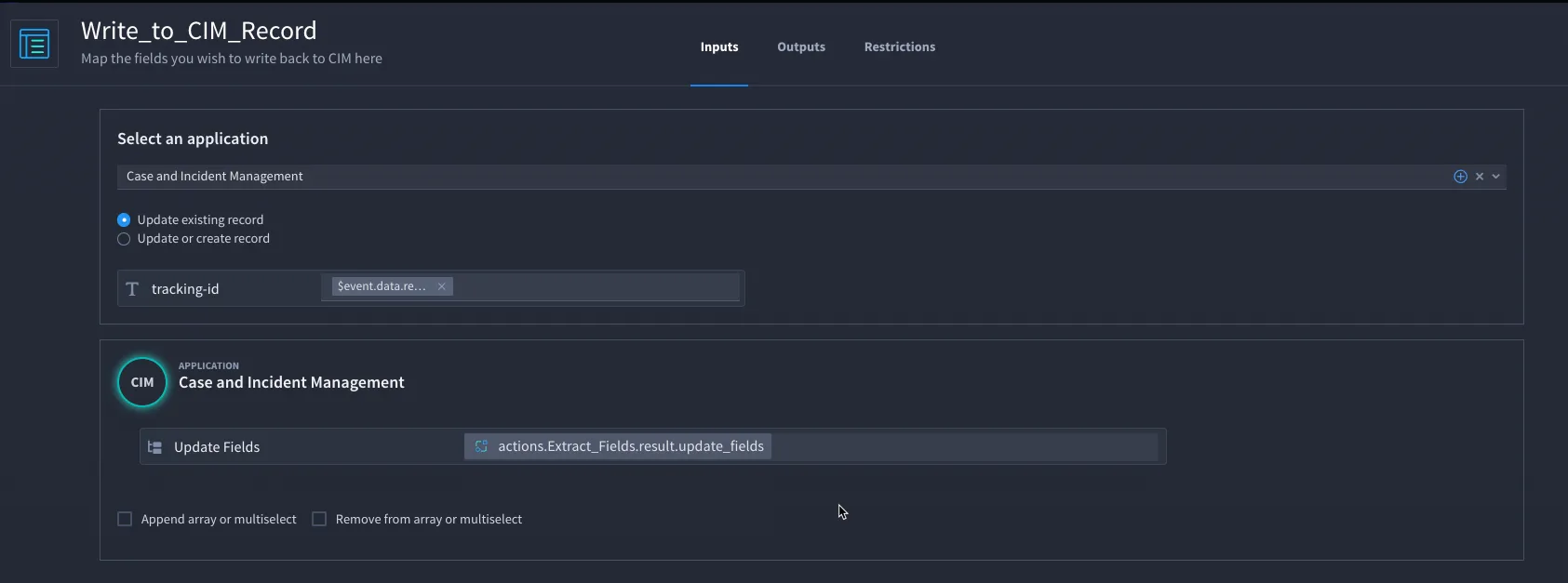Open the Case and Incident Management combo box
This screenshot has width=1568, height=583.
click(811, 177)
